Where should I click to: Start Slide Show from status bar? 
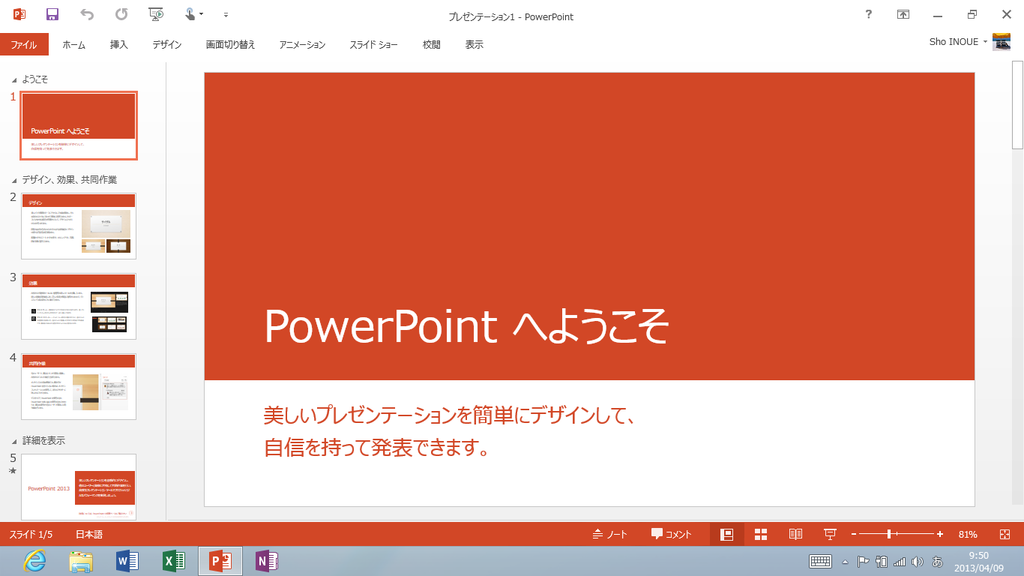(x=830, y=535)
